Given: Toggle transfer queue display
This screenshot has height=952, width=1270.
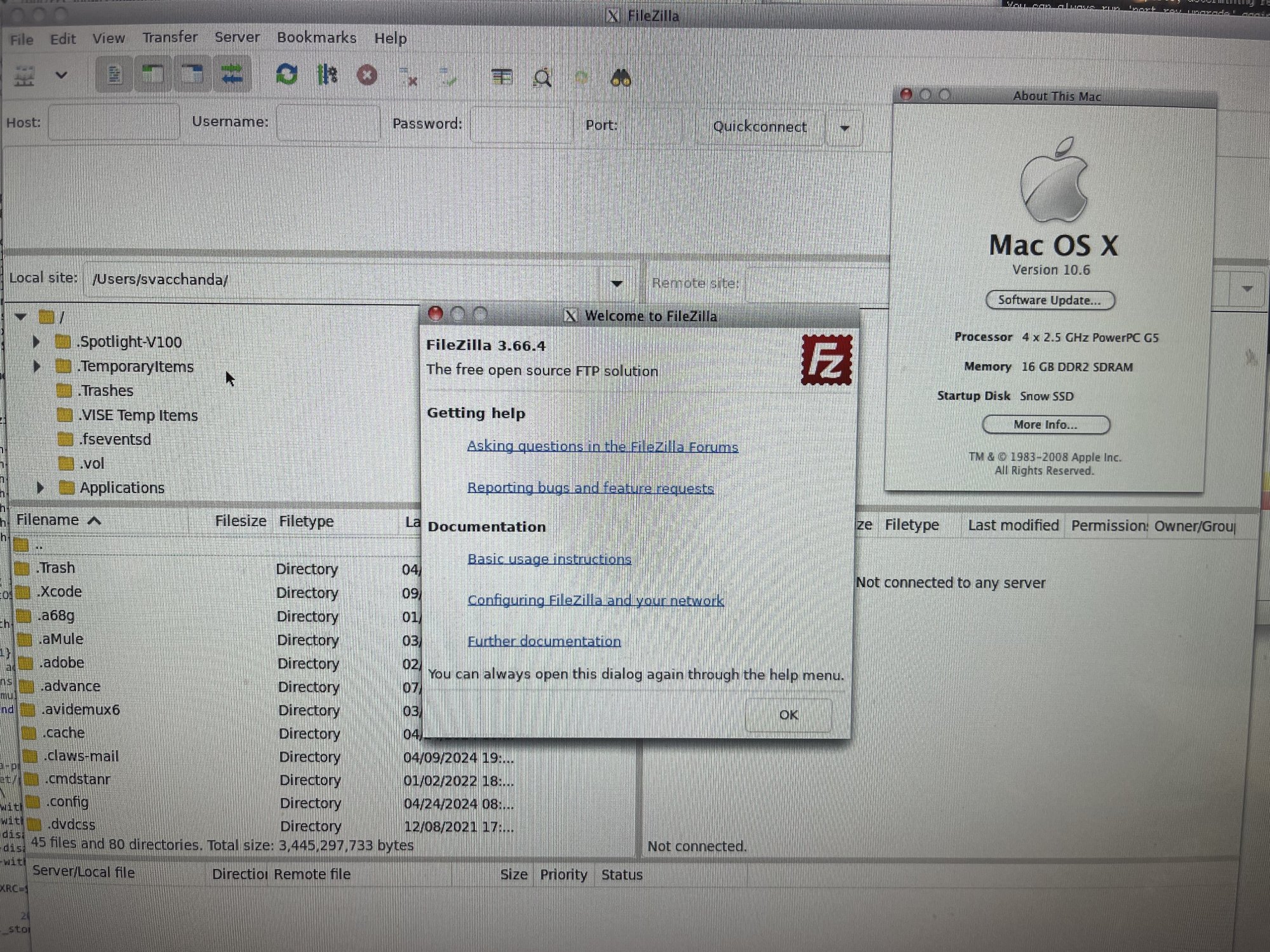Looking at the screenshot, I should tap(232, 76).
